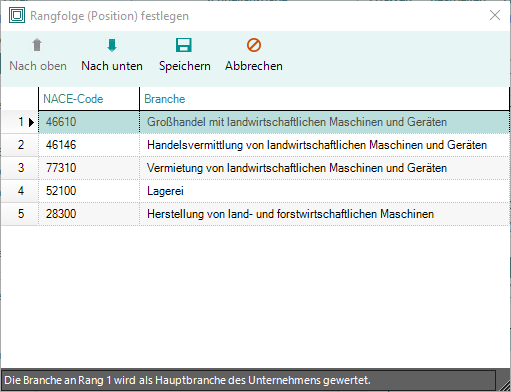
Task: Select Handelsvermittlung von landwirtschaftlichen Maschinen row
Action: pos(324,145)
